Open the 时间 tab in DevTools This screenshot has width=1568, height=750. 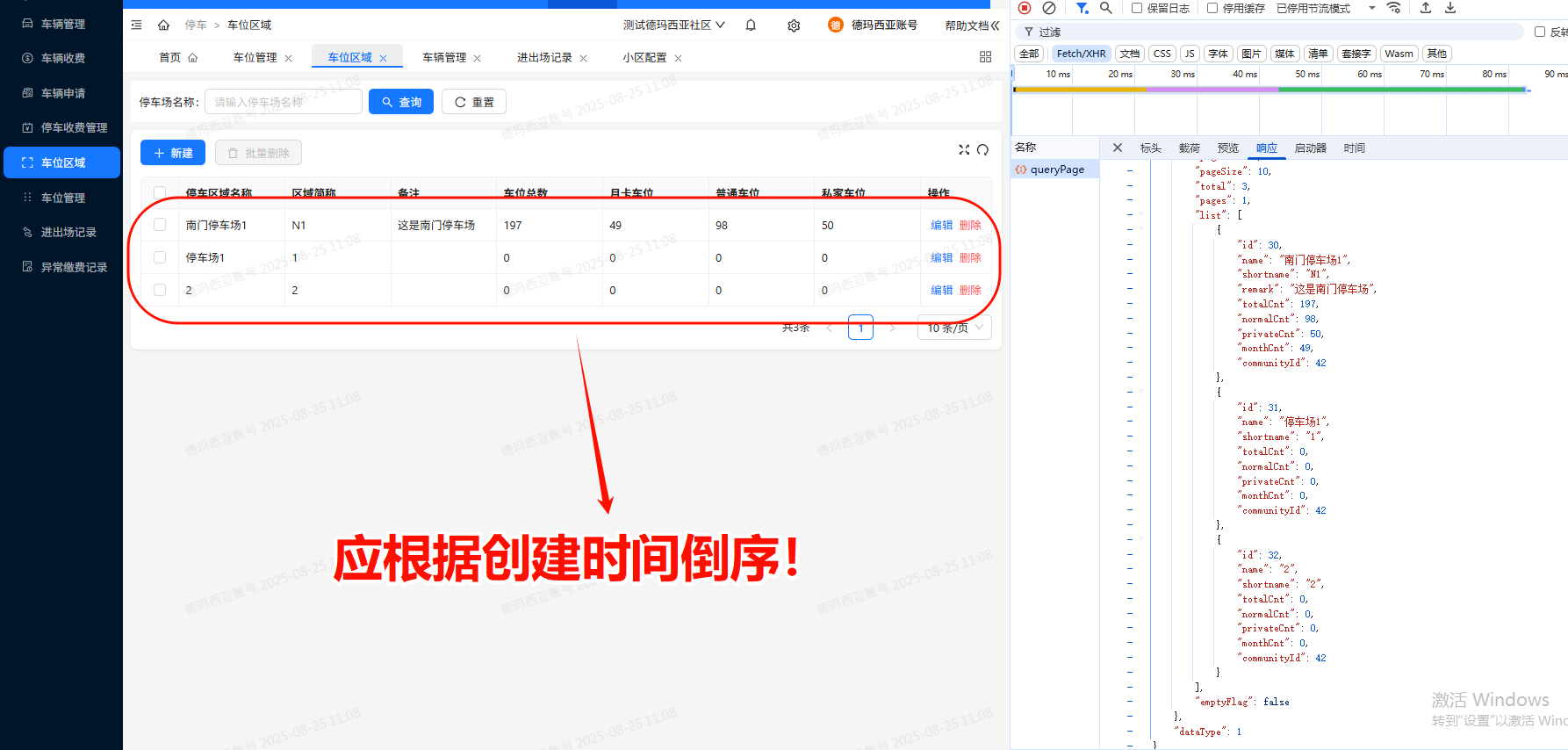pyautogui.click(x=1355, y=148)
